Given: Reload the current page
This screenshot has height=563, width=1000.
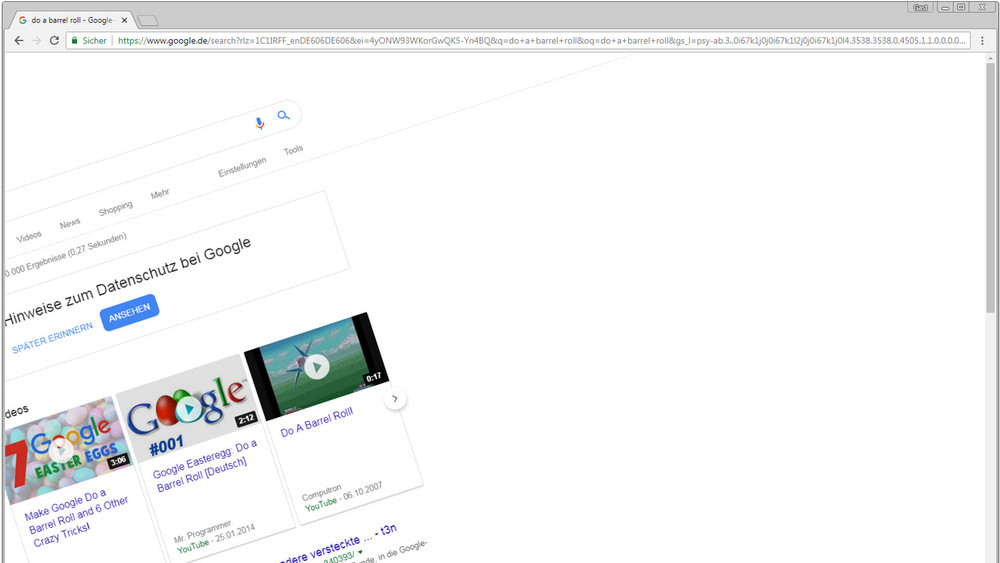Looking at the screenshot, I should (x=54, y=40).
